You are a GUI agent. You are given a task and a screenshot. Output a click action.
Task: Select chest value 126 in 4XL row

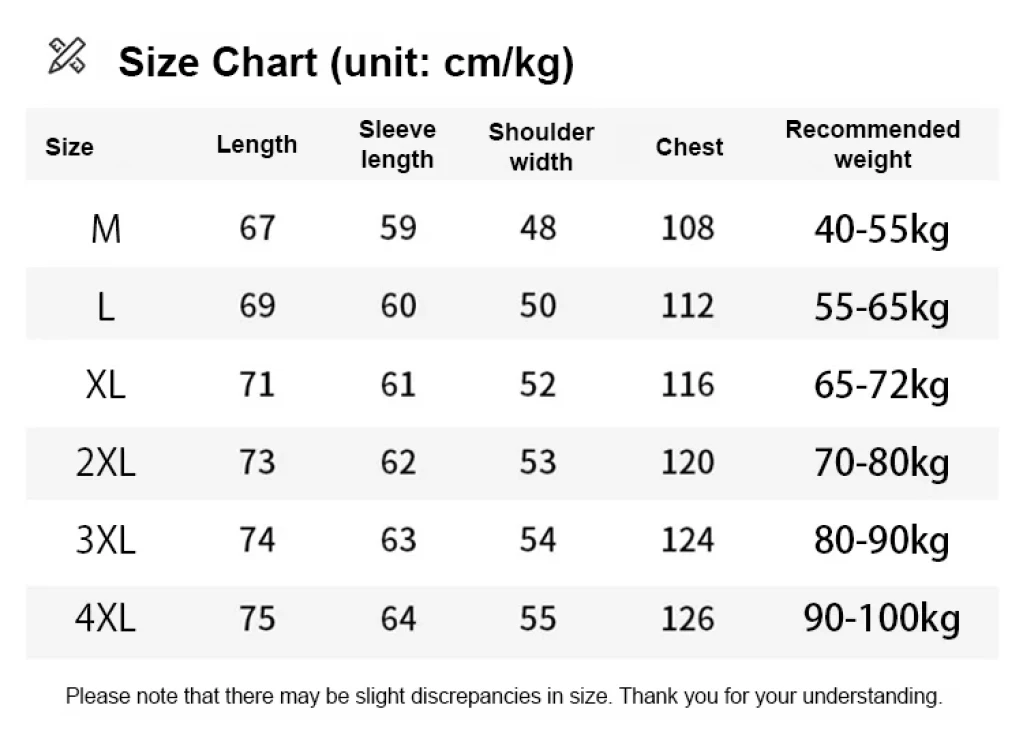click(x=688, y=619)
